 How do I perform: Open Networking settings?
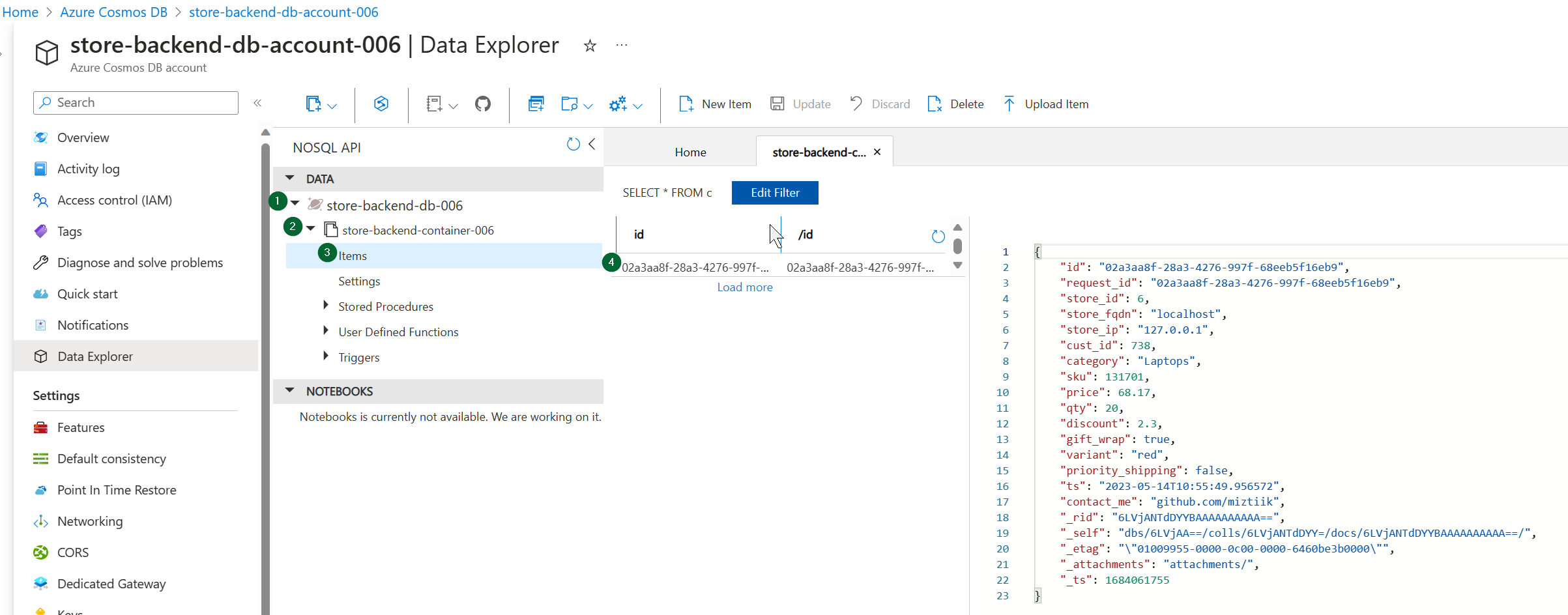(x=90, y=521)
